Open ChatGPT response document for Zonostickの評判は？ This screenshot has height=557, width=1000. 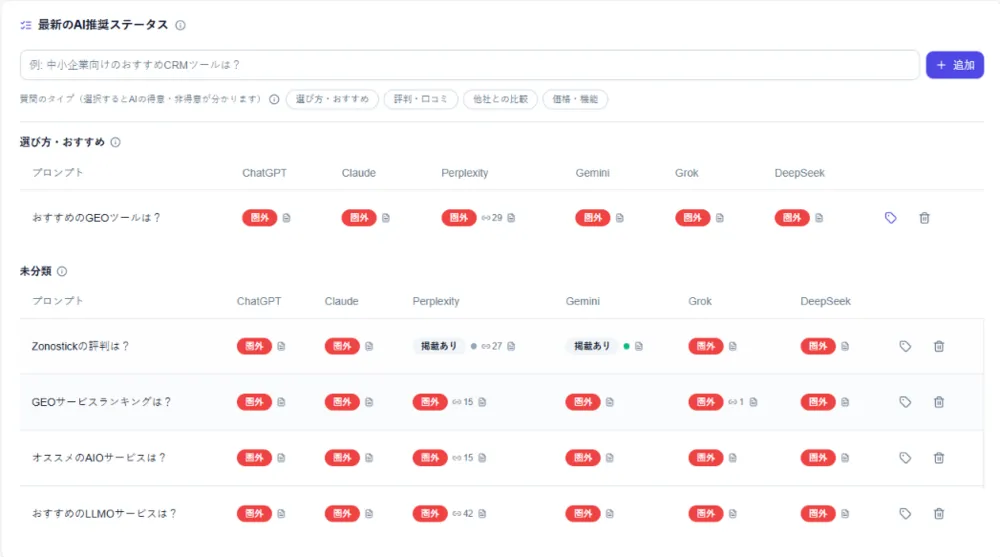click(281, 346)
